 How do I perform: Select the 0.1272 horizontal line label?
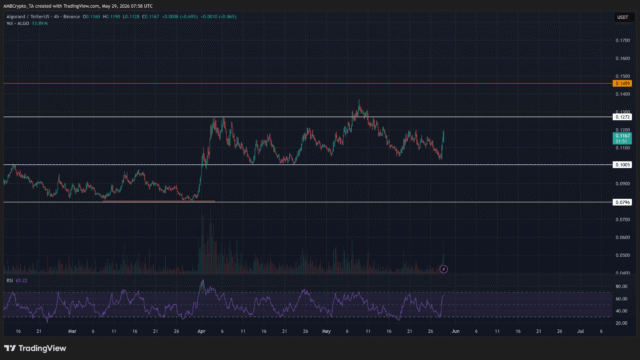point(622,117)
